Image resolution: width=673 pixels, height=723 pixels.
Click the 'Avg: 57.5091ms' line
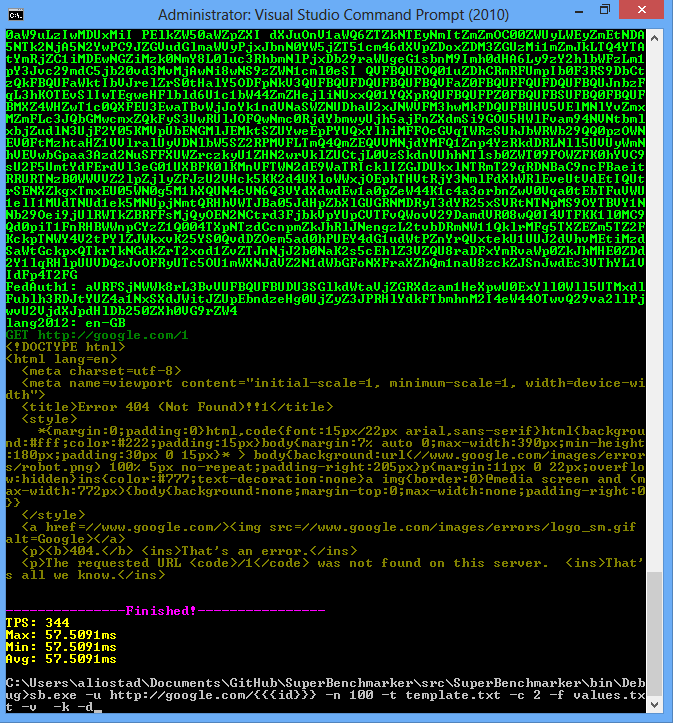61,659
